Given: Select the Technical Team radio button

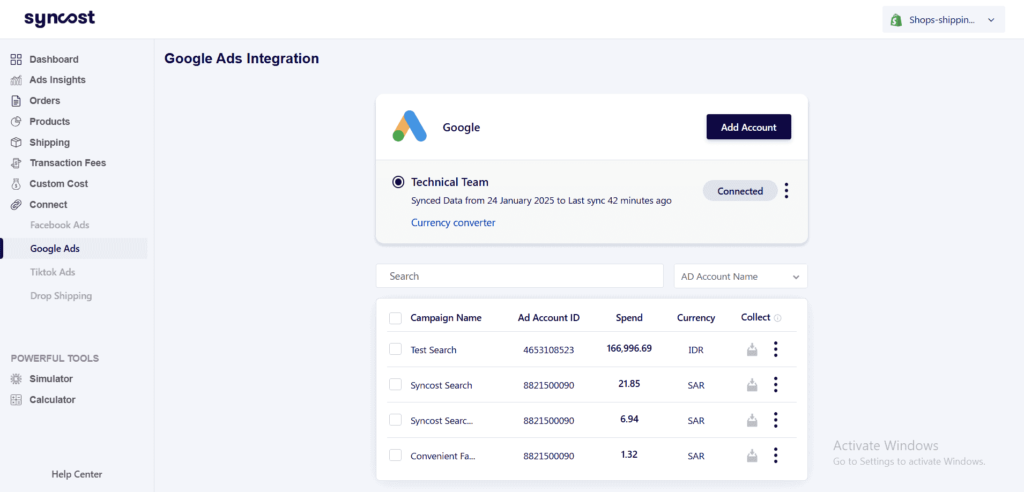Looking at the screenshot, I should click(398, 182).
